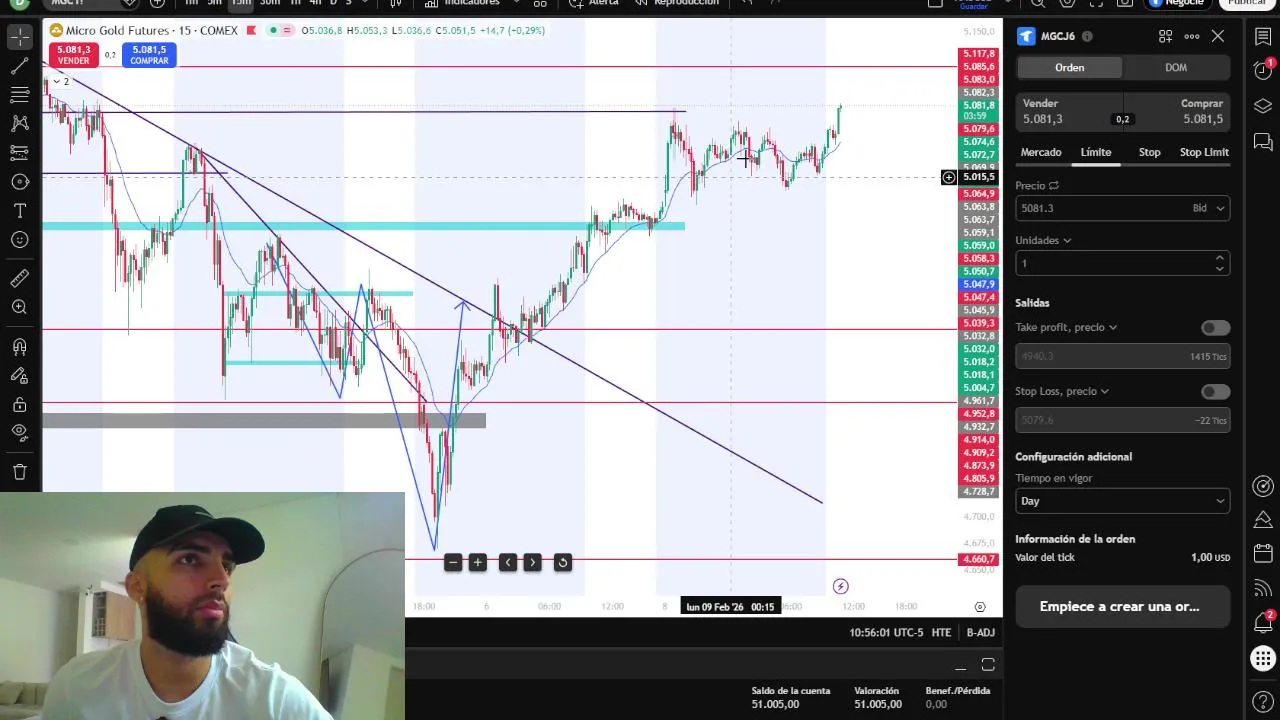Switch to the Orden tab
1280x720 pixels.
coord(1069,67)
